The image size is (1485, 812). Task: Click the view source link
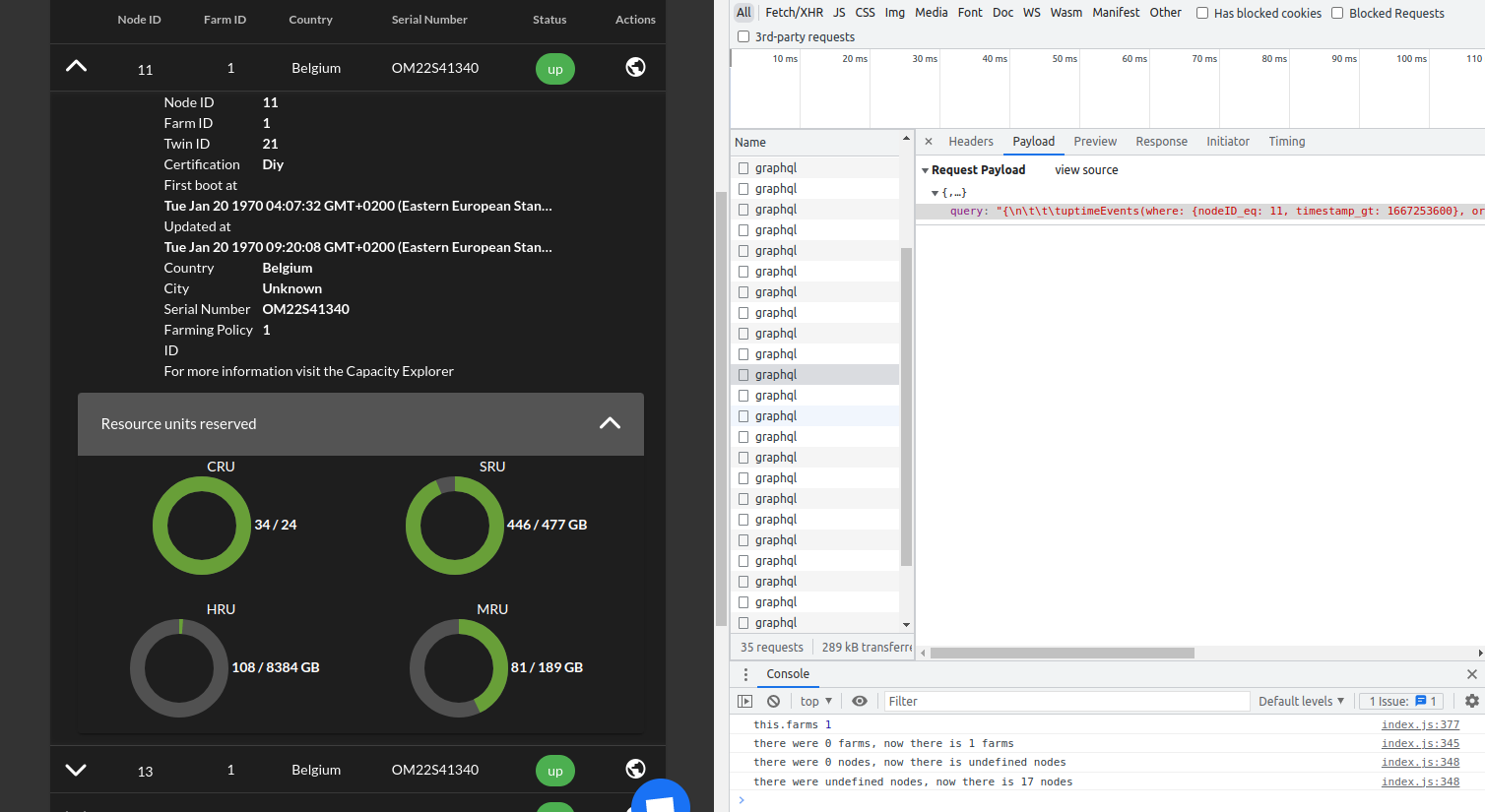pyautogui.click(x=1085, y=169)
